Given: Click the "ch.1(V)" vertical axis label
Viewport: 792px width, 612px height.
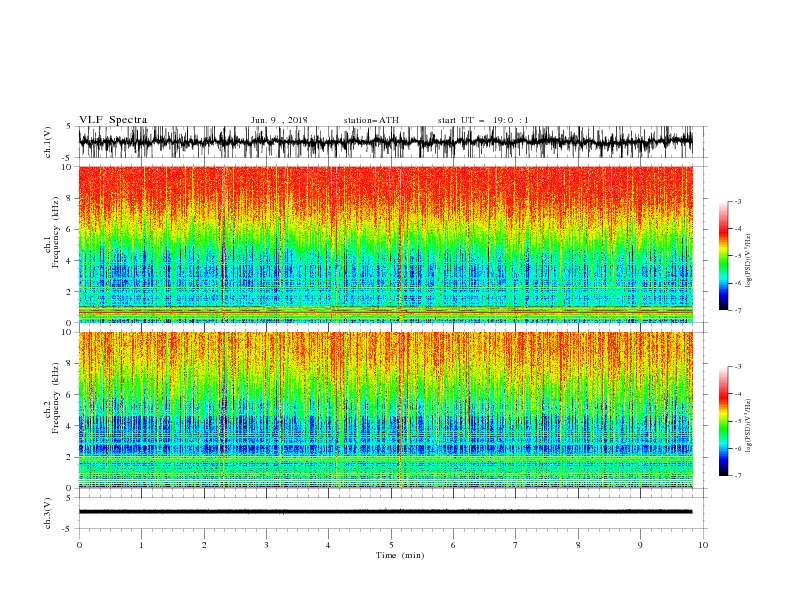Looking at the screenshot, I should [48, 142].
